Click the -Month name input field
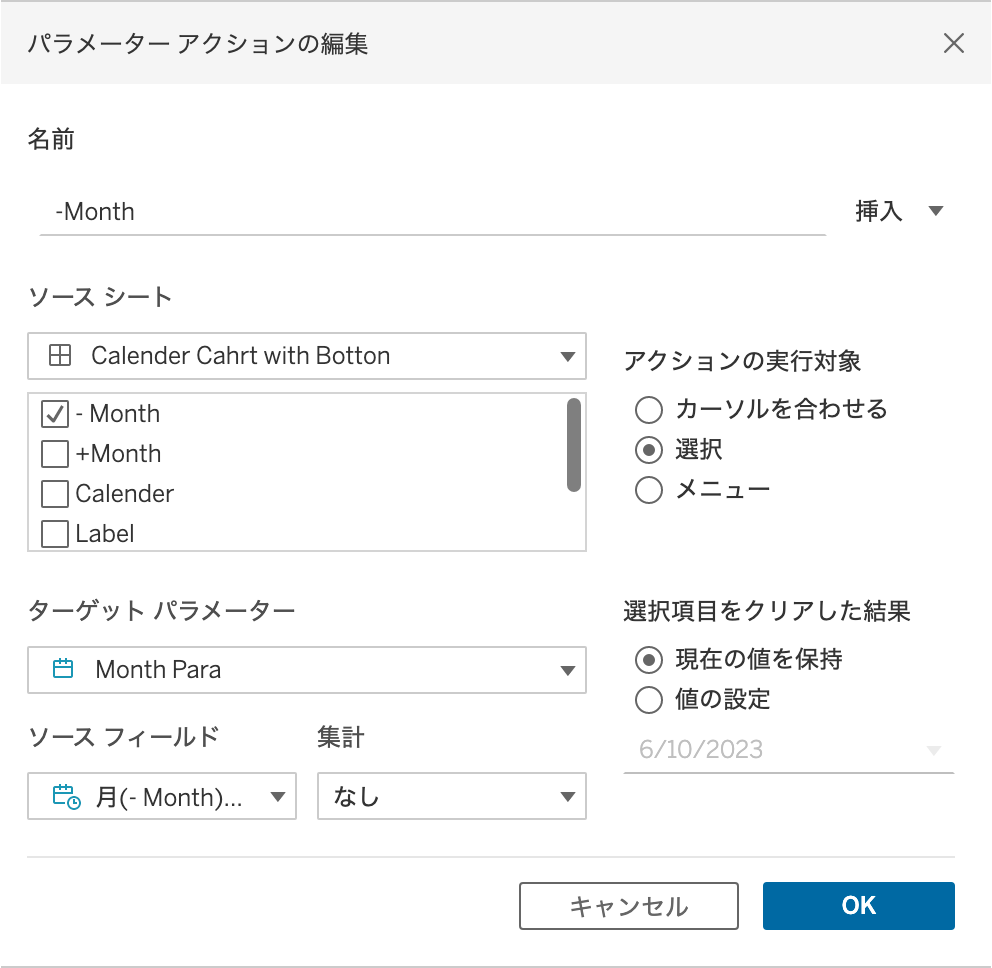This screenshot has width=992, height=968. coord(432,212)
